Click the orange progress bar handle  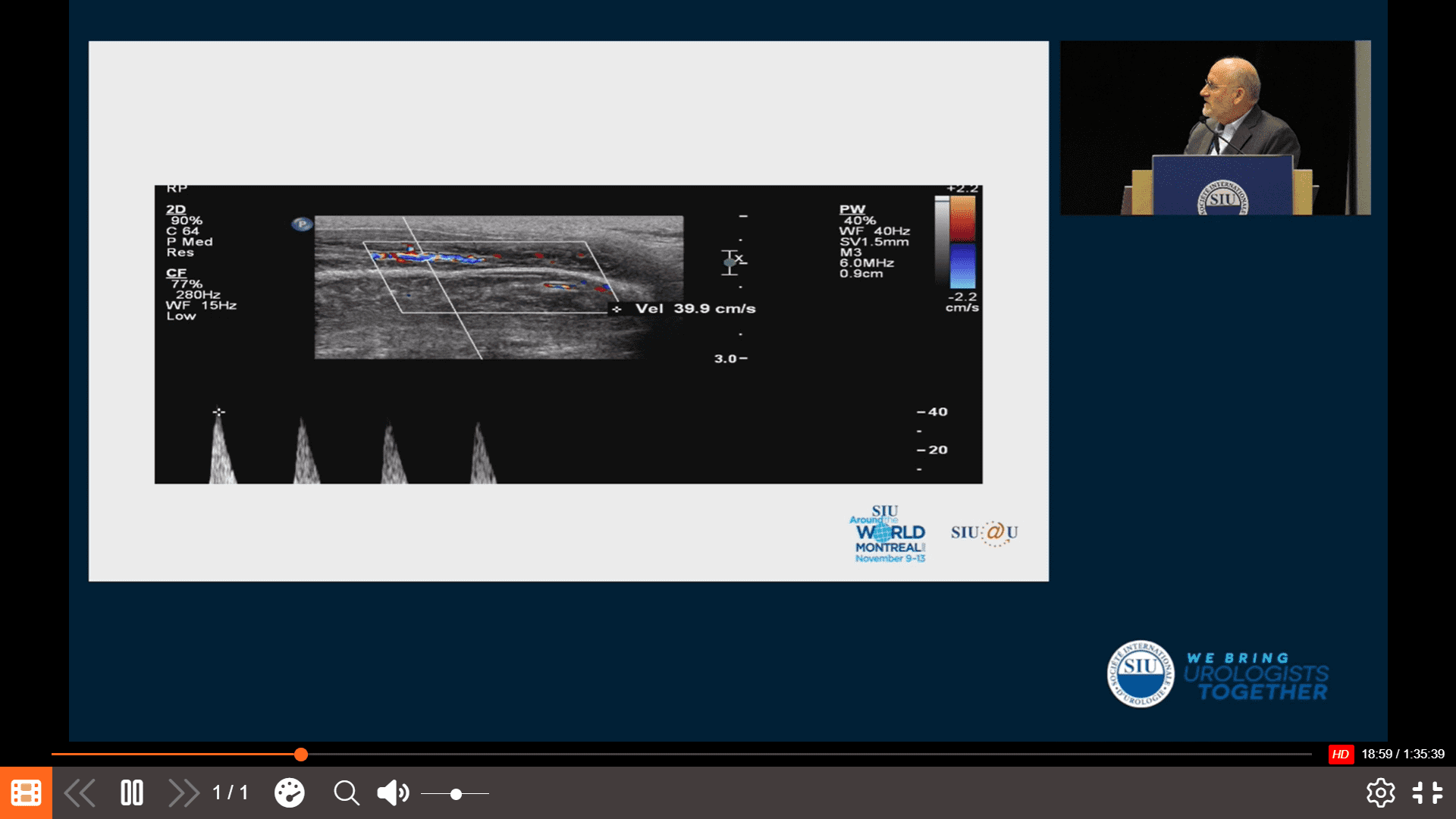301,755
